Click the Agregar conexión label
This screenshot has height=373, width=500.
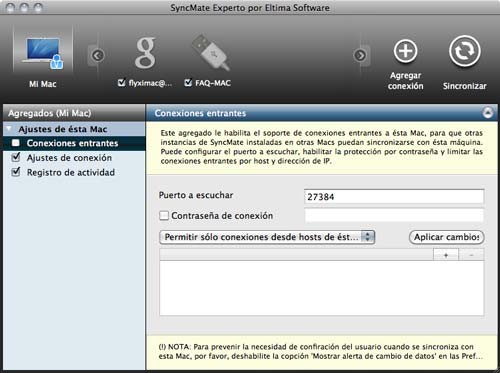406,81
